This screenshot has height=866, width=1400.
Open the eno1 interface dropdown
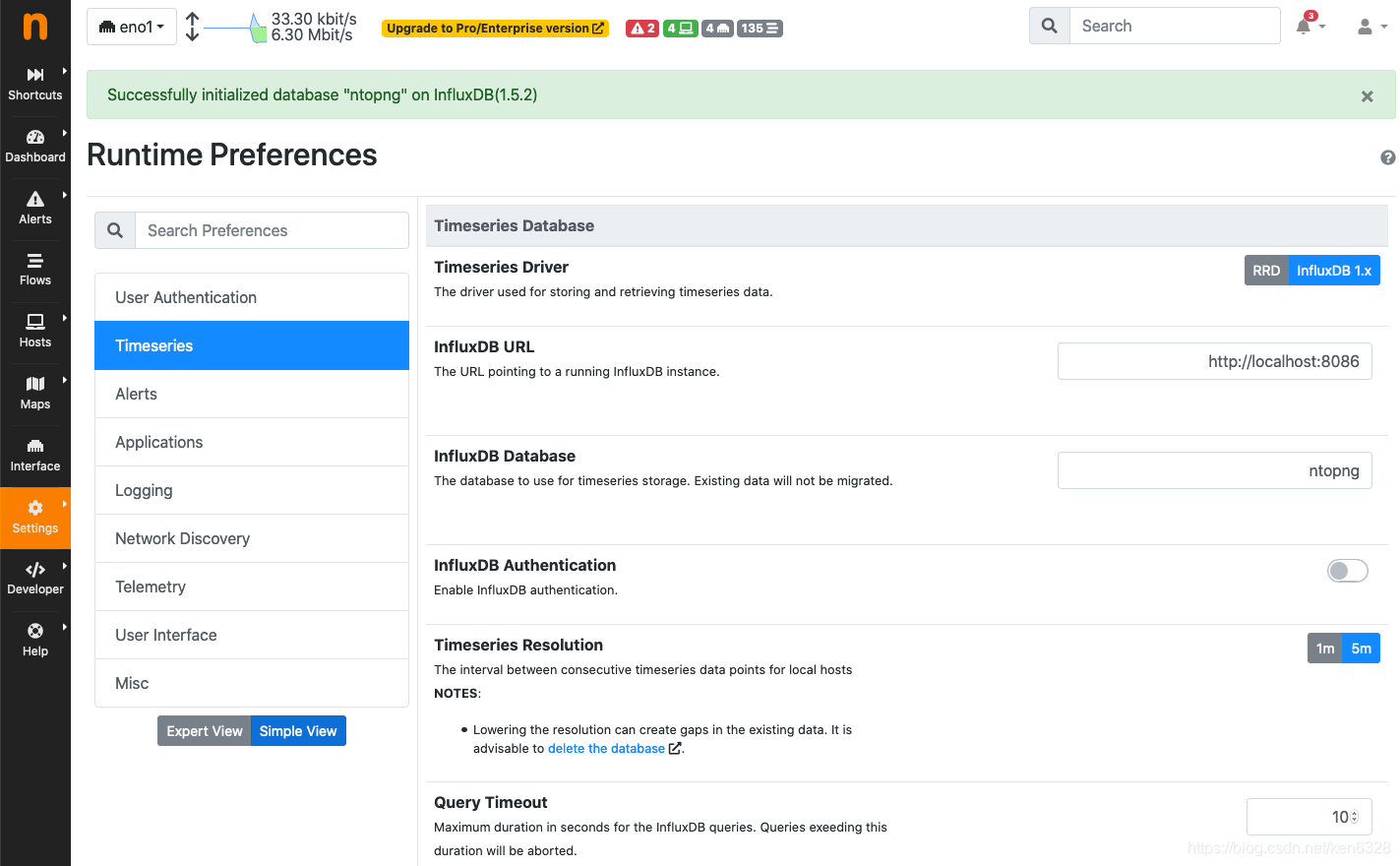pyautogui.click(x=132, y=27)
